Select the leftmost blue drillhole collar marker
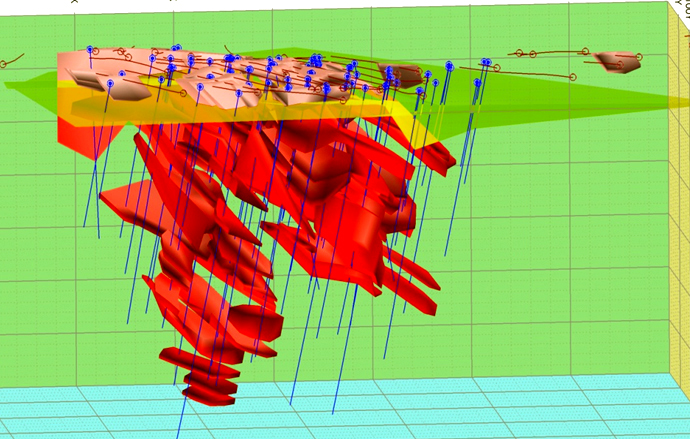Viewport: 690px width, 439px height. tap(89, 49)
